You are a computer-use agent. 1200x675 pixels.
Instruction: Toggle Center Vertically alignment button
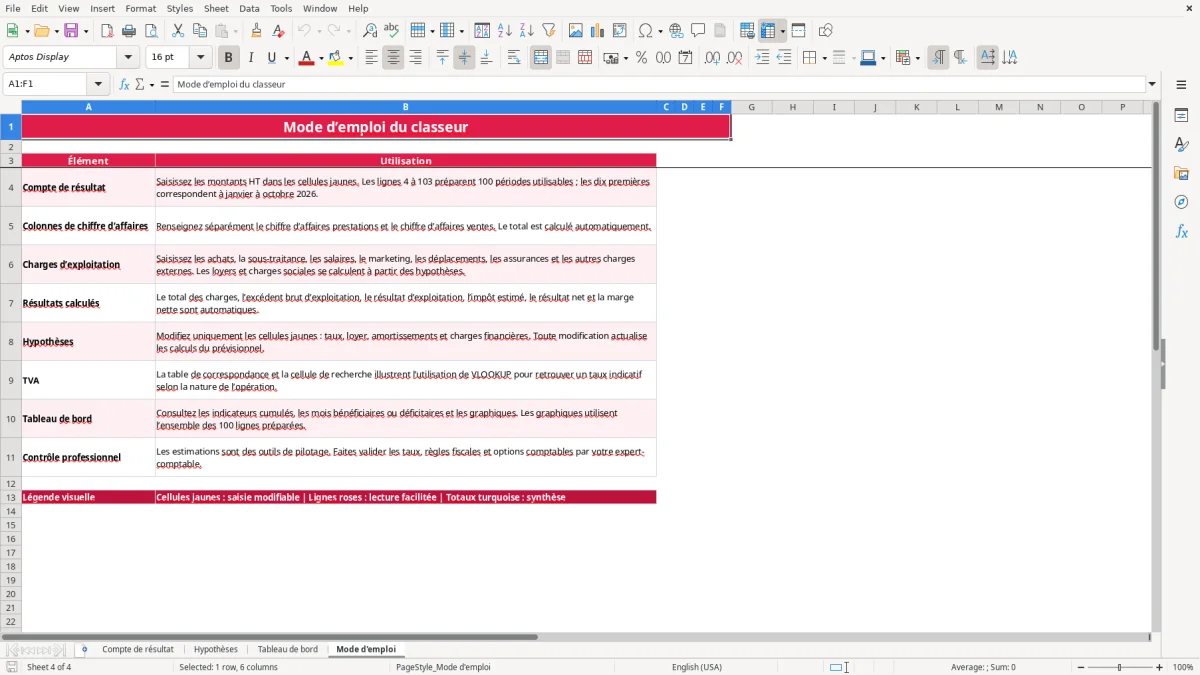pyautogui.click(x=464, y=58)
